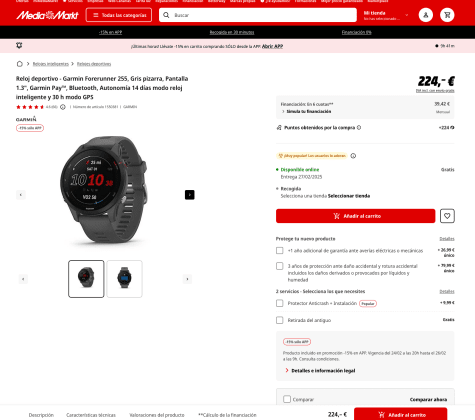Check the +1 año adicional de garantía box
The image size is (475, 420).
(x=280, y=250)
